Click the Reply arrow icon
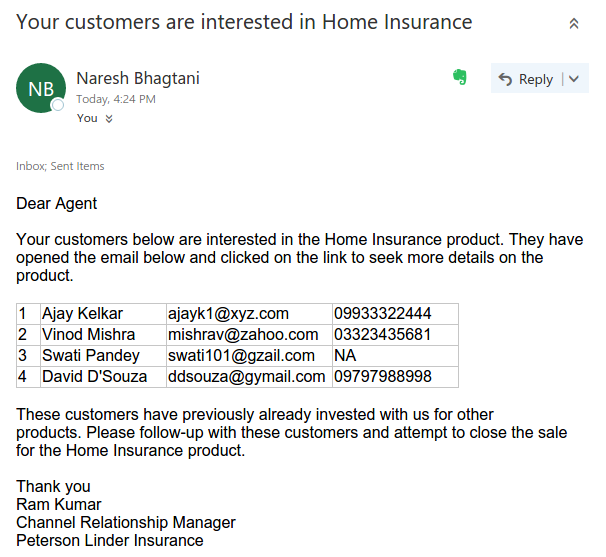 point(505,79)
